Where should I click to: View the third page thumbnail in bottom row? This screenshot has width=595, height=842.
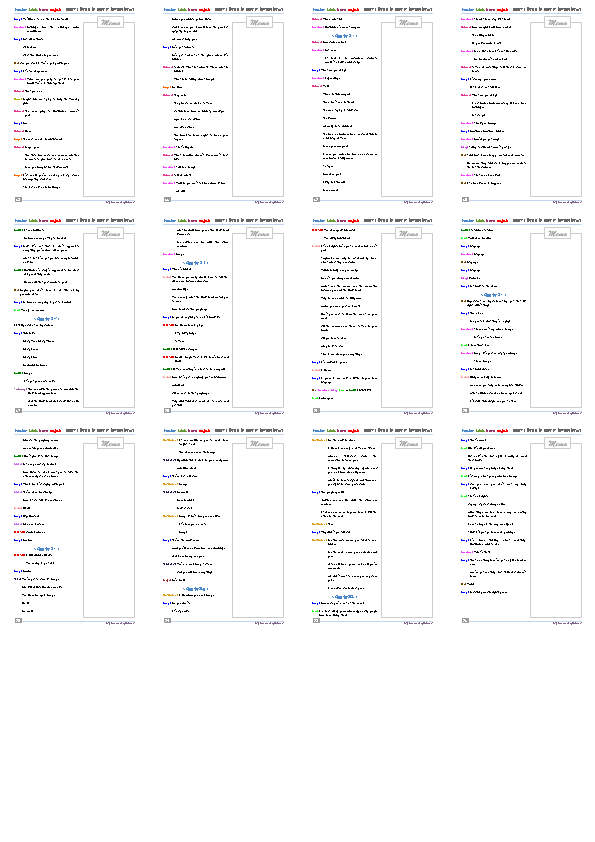coord(372,526)
